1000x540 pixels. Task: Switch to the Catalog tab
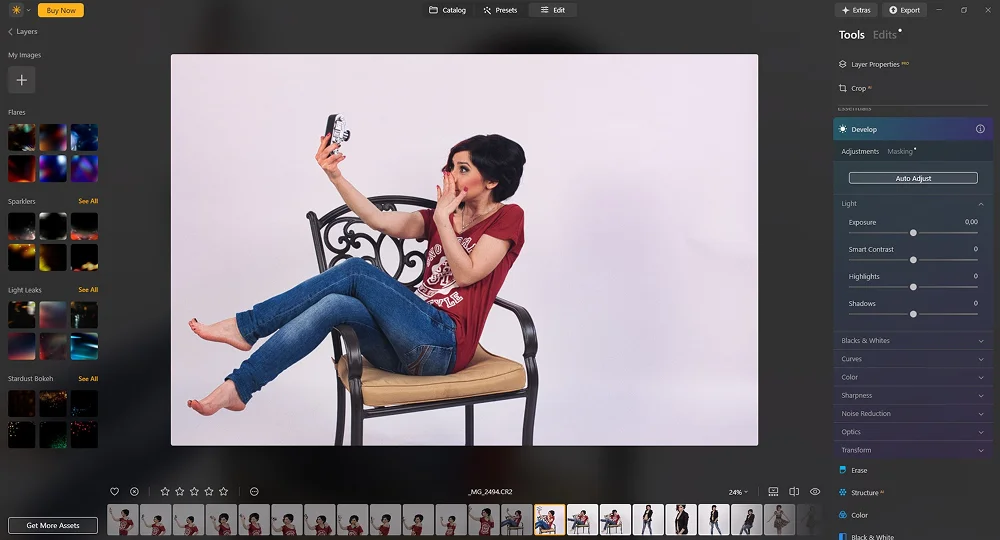click(447, 10)
